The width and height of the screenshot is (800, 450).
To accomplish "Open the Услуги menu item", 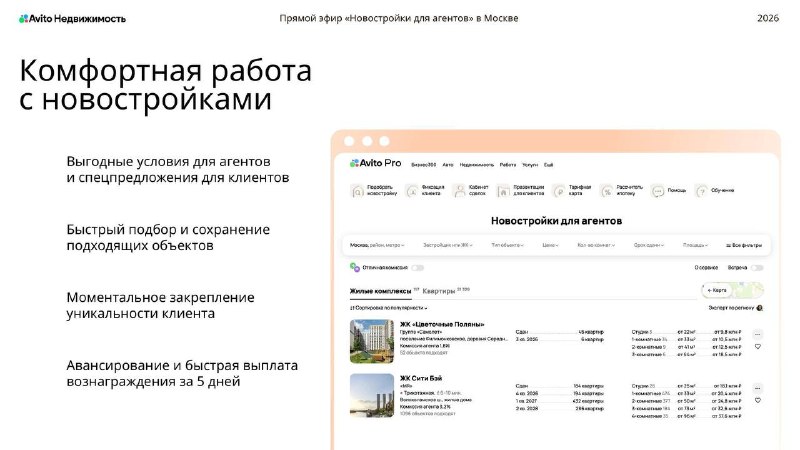I will click(x=530, y=165).
